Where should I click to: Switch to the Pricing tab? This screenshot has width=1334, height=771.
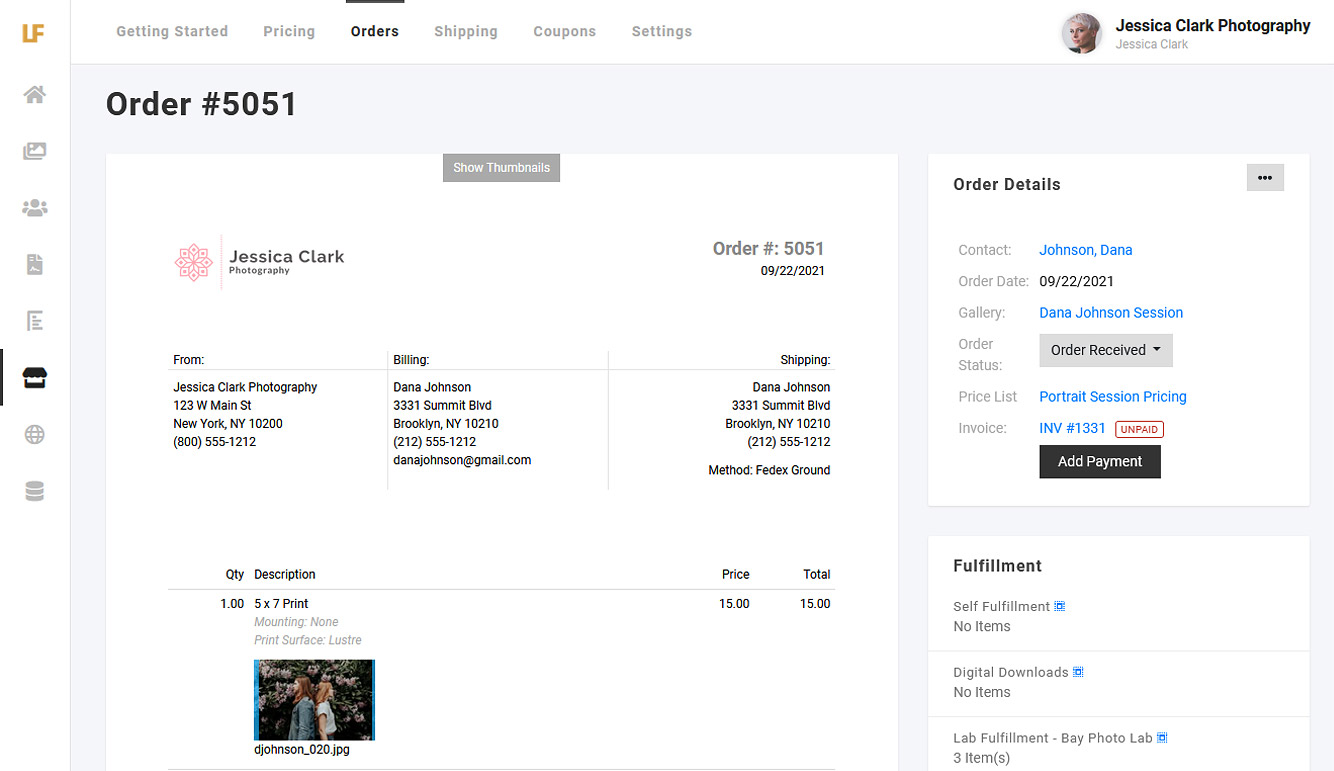pos(289,31)
